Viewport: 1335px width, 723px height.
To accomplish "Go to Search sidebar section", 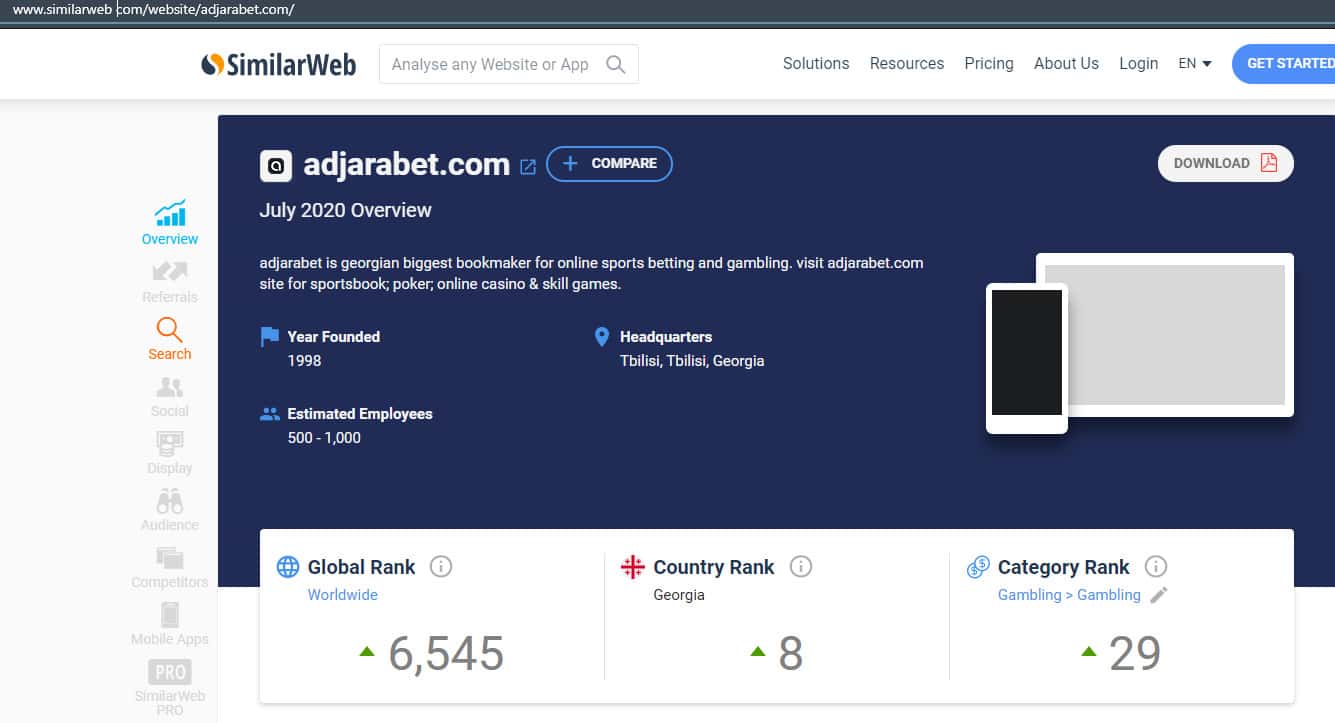I will coord(170,339).
